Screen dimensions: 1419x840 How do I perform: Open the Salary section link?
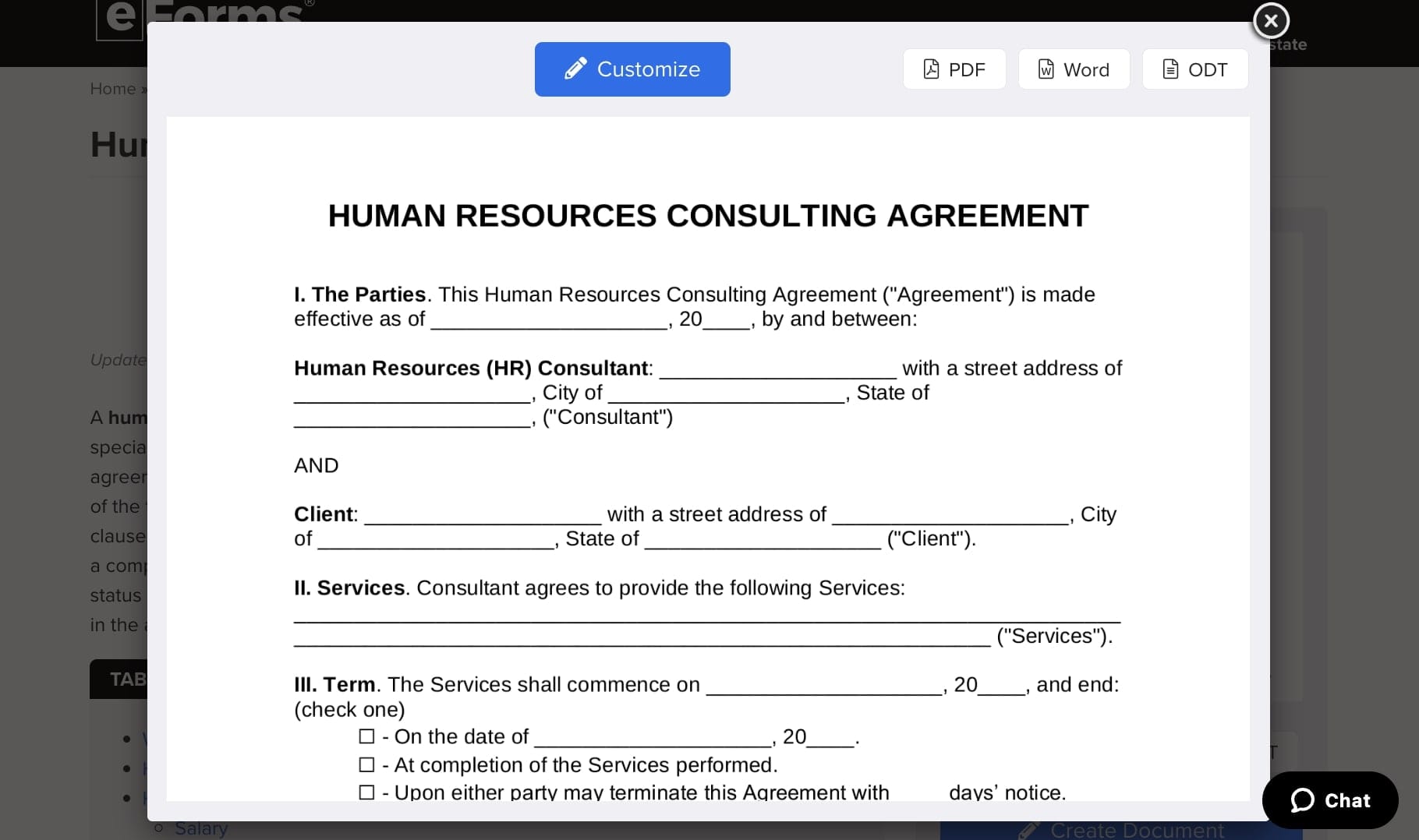click(200, 828)
